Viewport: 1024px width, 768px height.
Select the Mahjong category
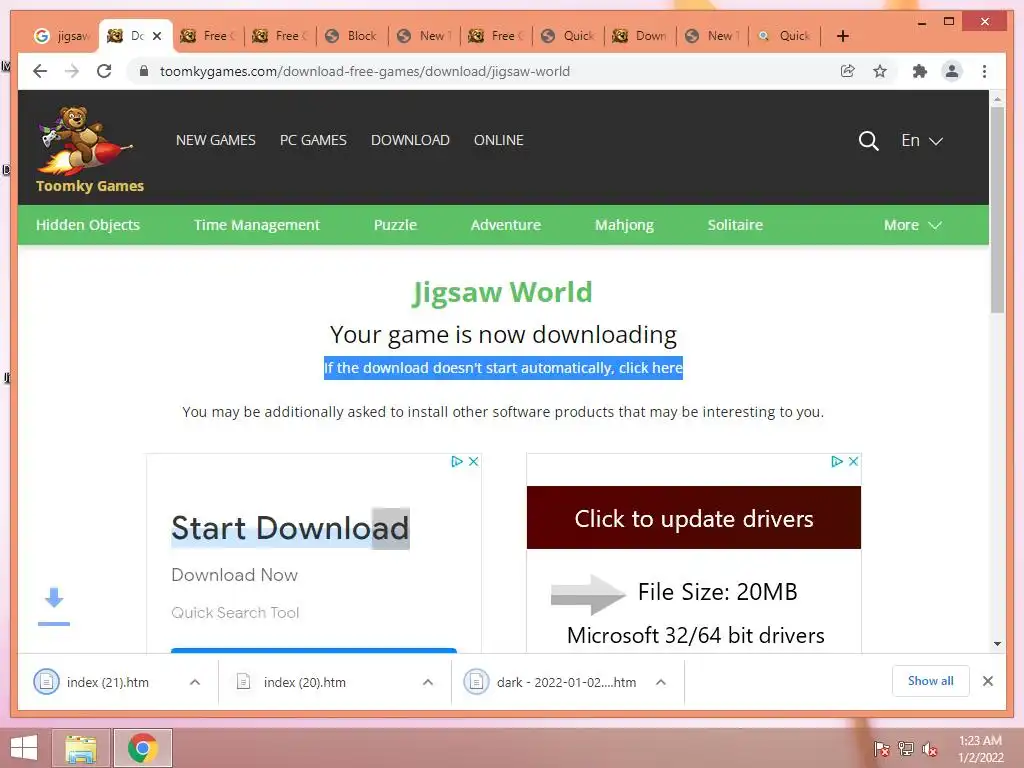tap(624, 225)
